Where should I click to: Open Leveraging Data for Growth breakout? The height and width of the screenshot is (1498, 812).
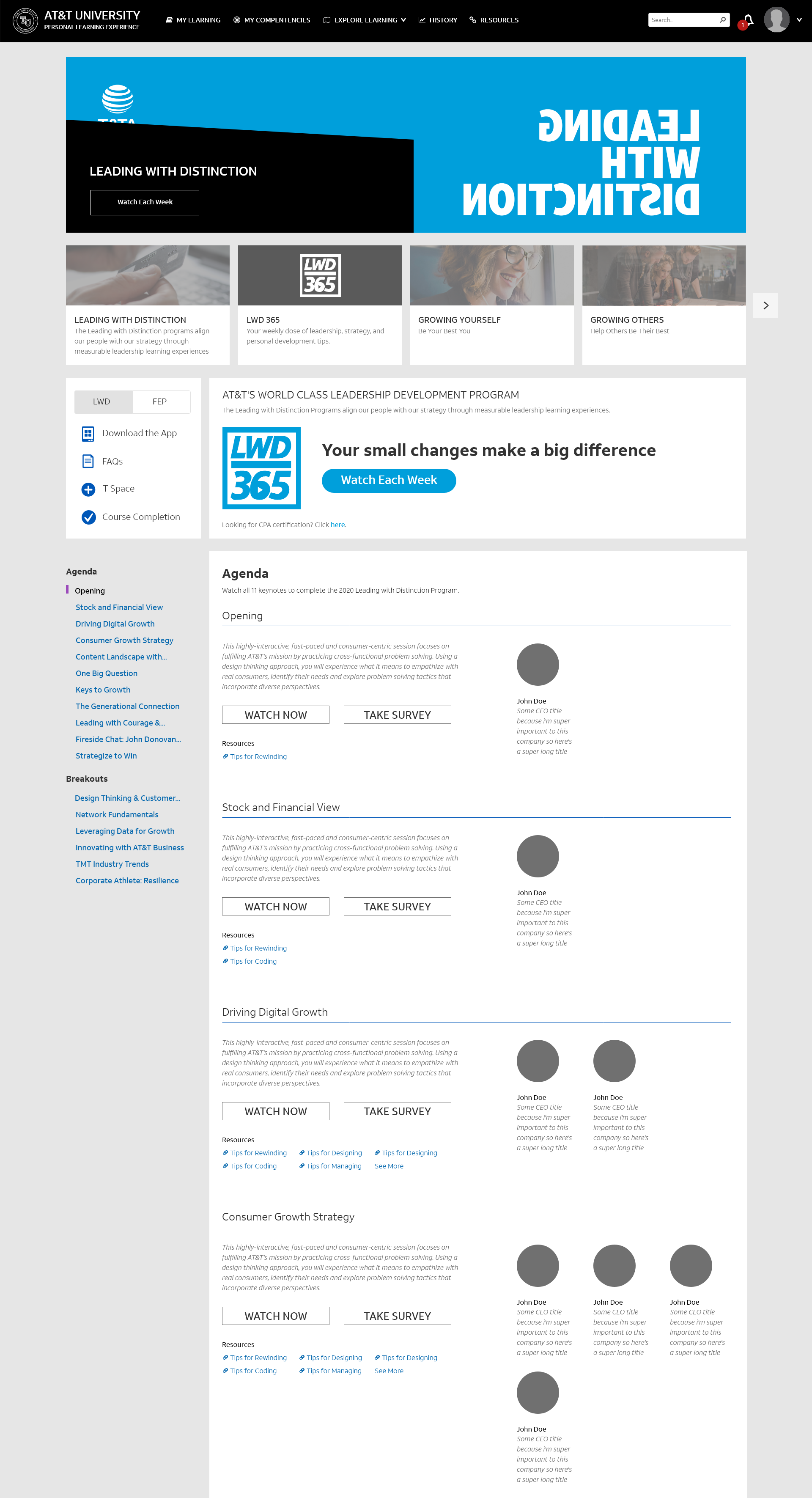pos(125,831)
